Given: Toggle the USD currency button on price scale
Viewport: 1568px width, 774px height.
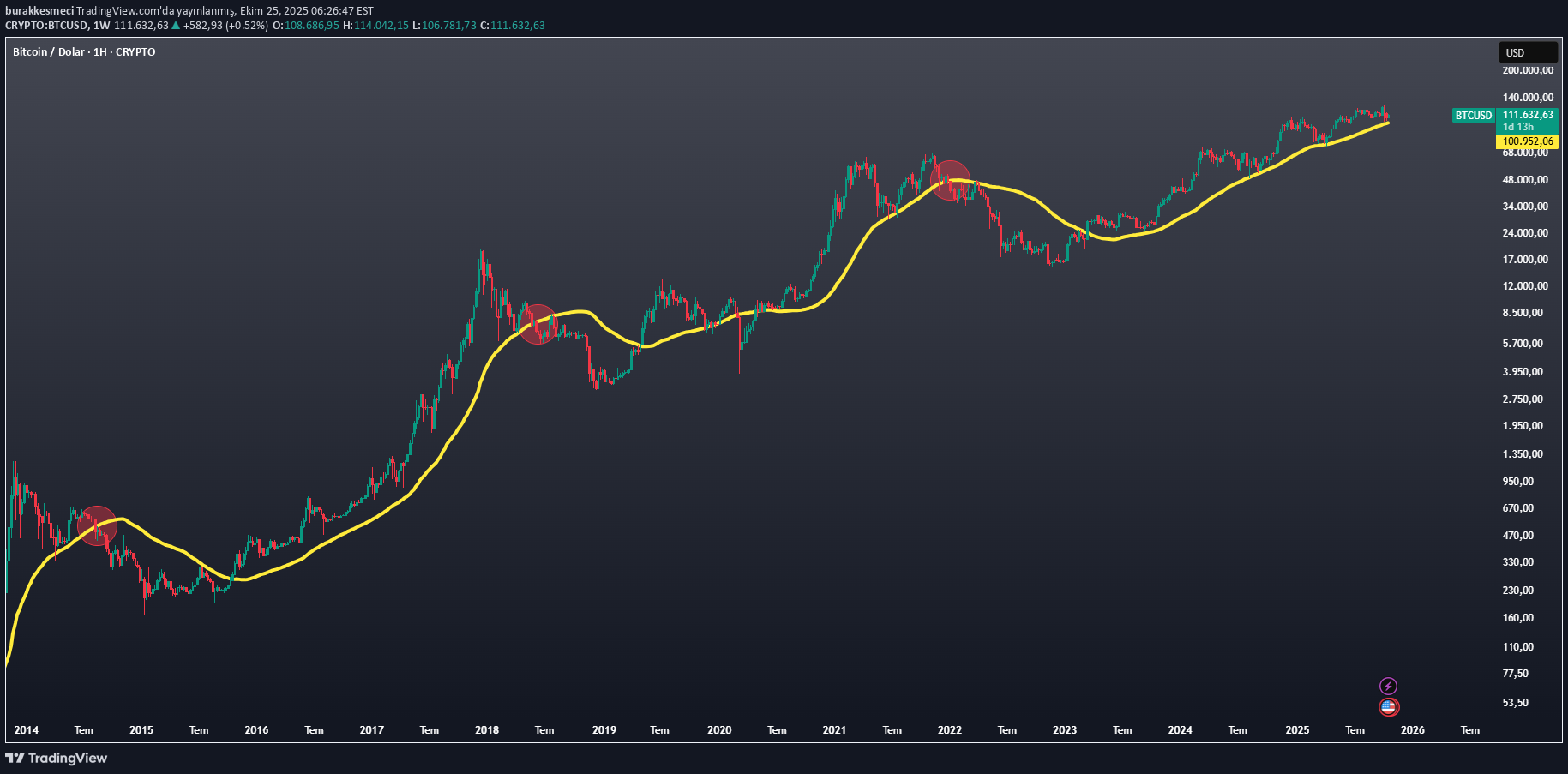Looking at the screenshot, I should click(1528, 52).
